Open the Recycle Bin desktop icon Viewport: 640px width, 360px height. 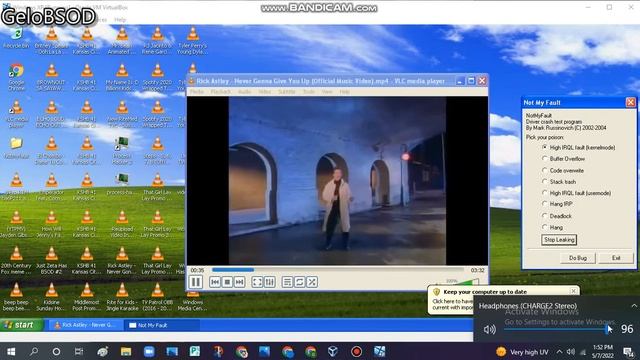[x=16, y=38]
